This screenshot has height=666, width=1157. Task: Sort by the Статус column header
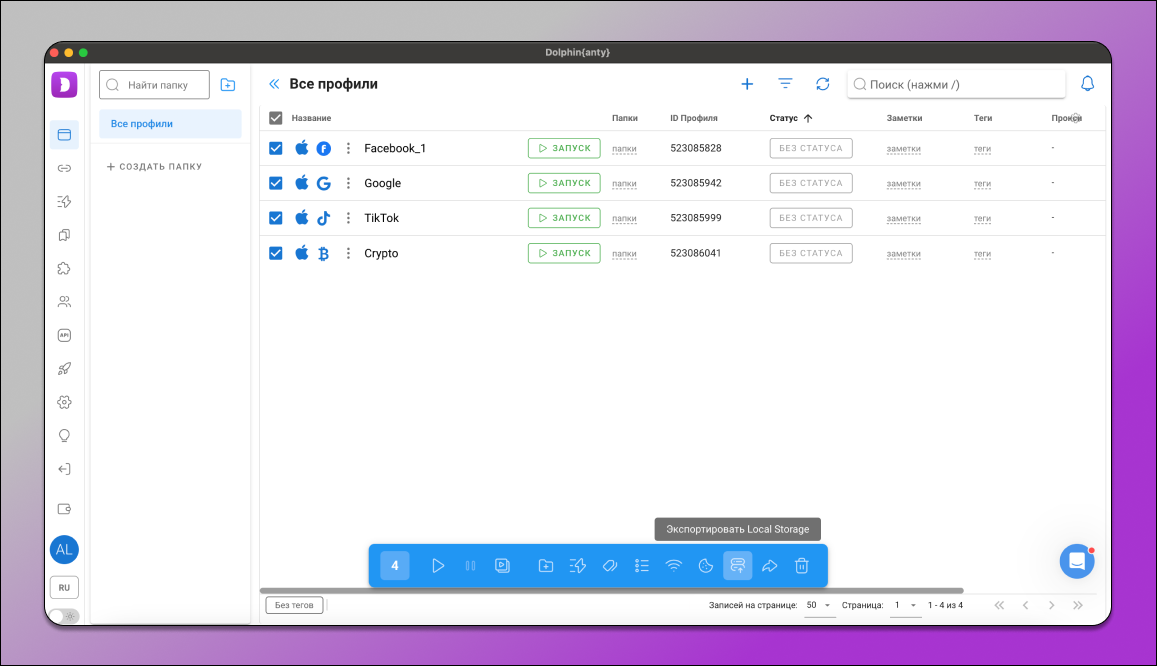point(784,118)
